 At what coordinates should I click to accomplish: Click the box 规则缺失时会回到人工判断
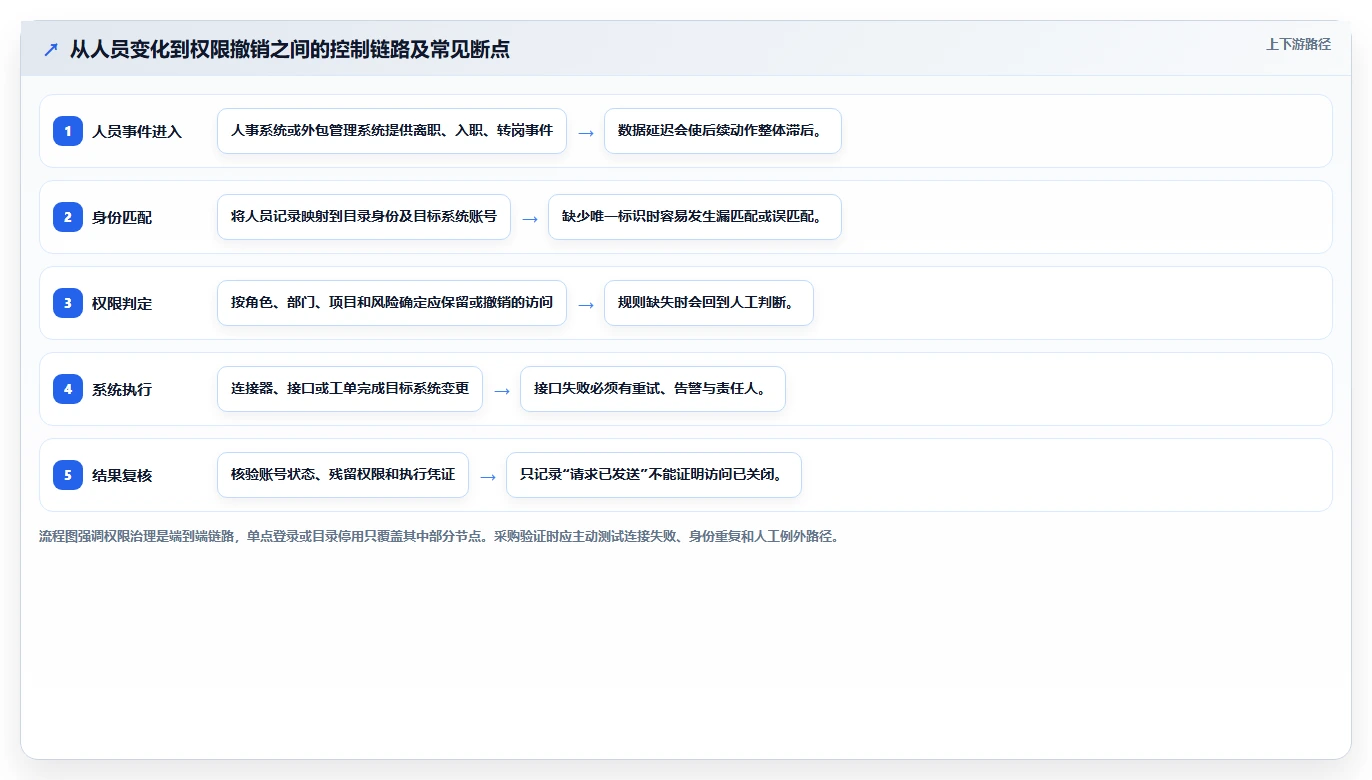click(709, 303)
